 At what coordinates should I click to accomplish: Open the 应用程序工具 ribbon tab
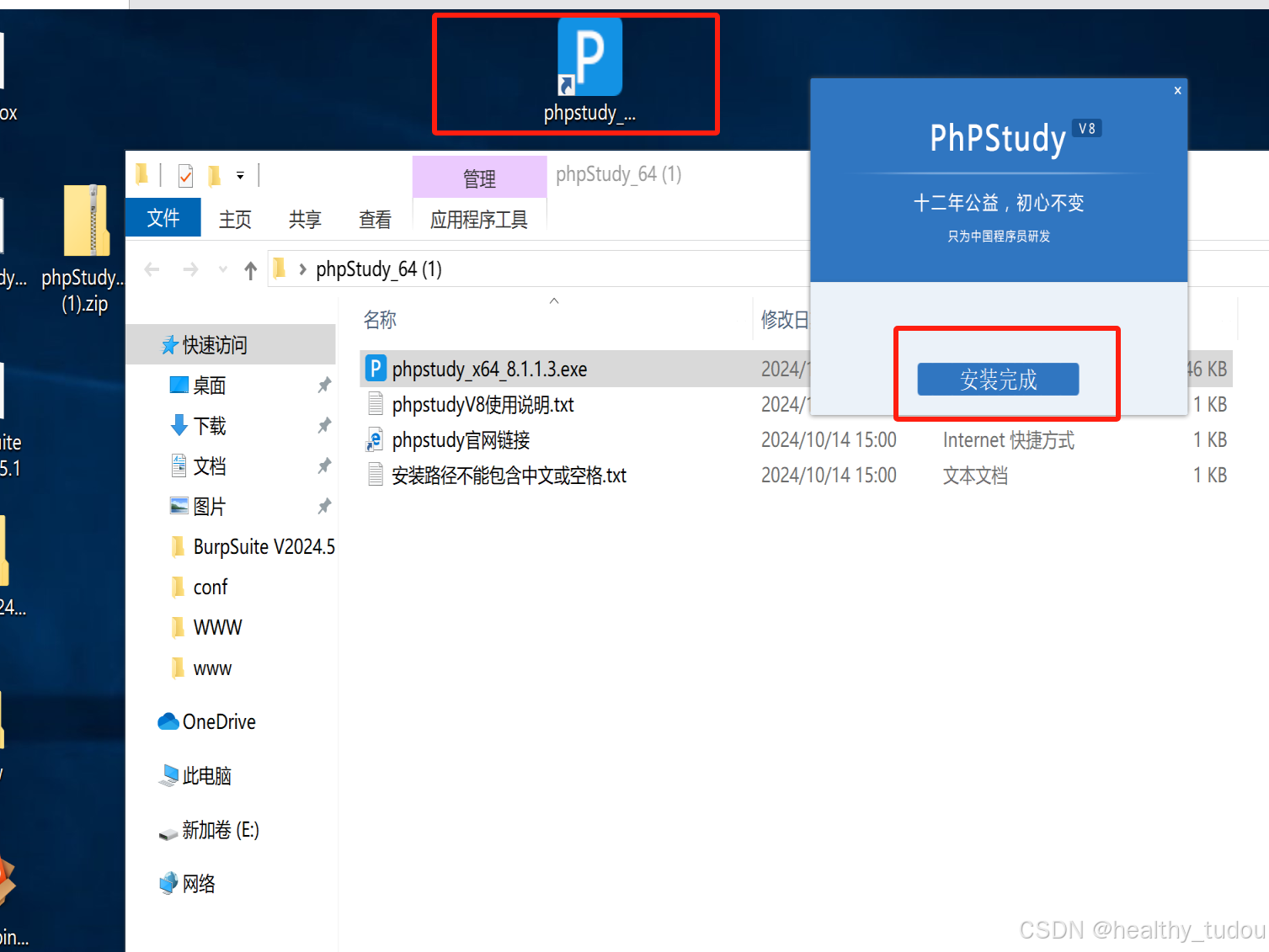point(479,220)
